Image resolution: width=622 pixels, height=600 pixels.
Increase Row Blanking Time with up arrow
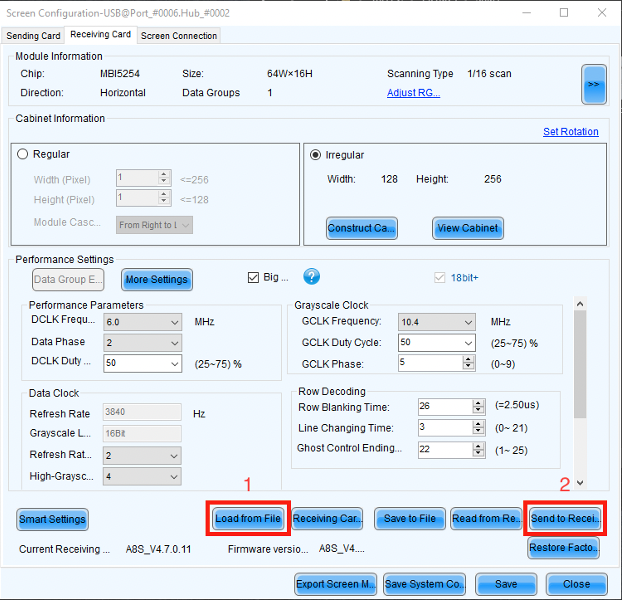(x=478, y=403)
